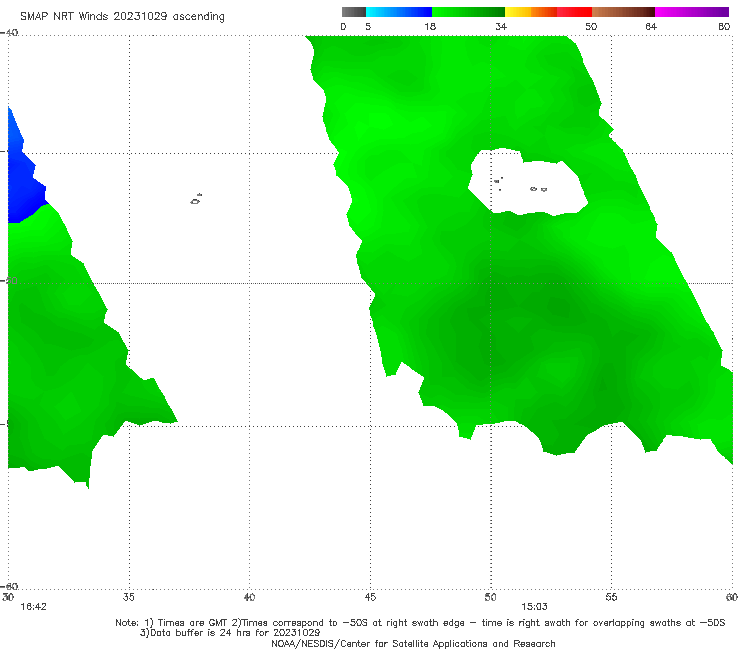Click the gray segment of the color bar

pos(354,12)
